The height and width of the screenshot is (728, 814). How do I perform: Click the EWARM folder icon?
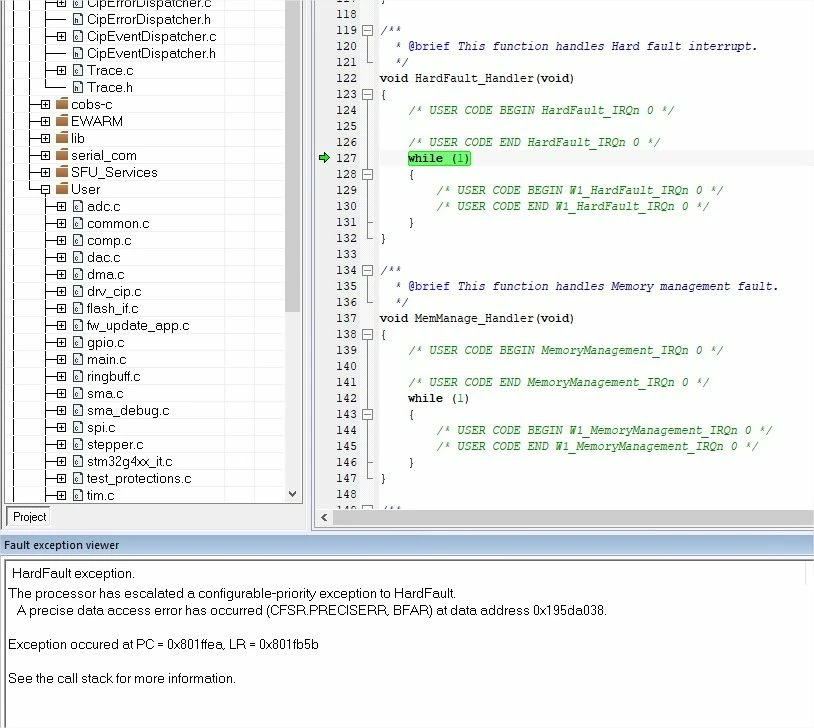[x=62, y=121]
